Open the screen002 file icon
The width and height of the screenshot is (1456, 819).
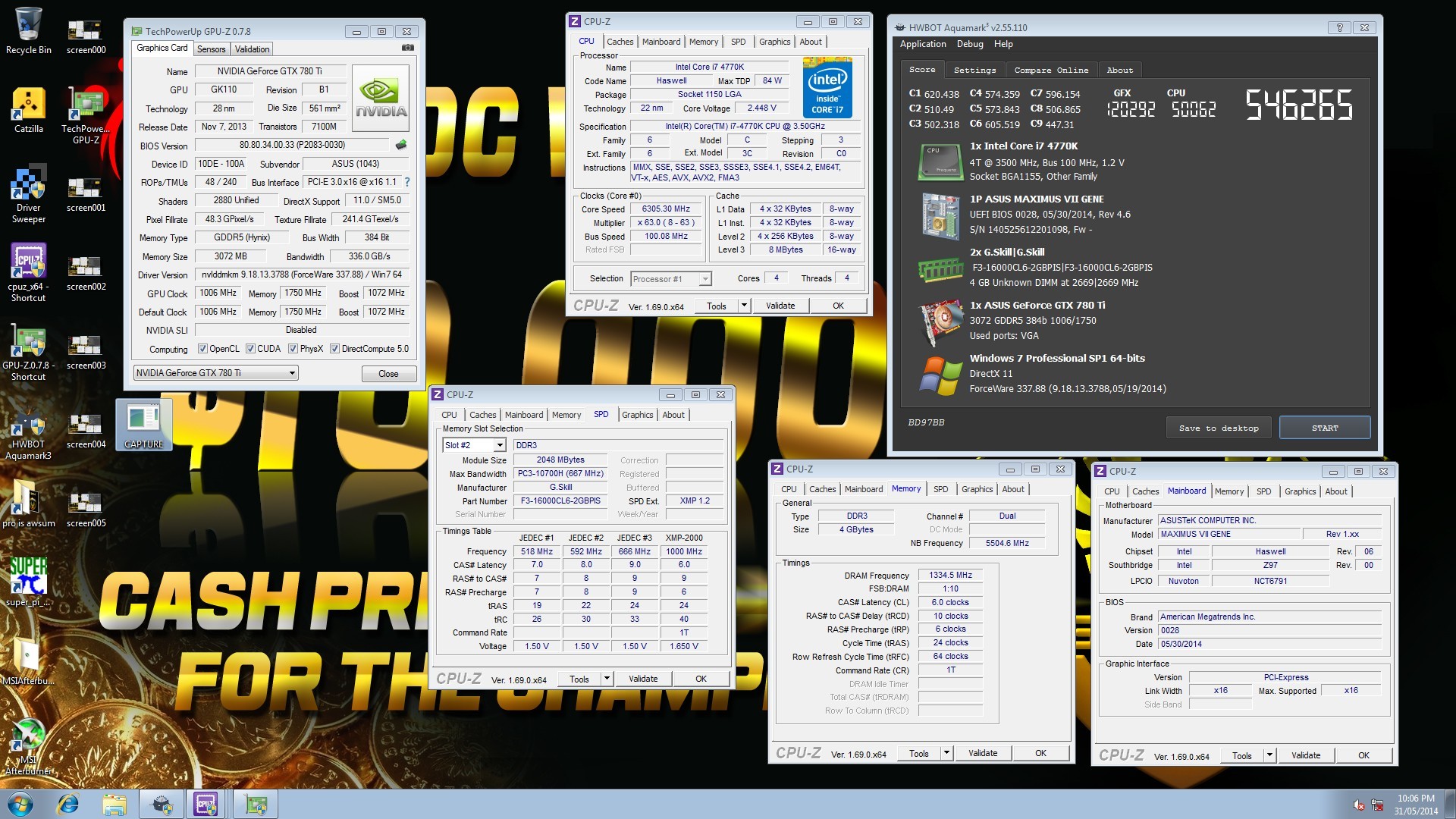point(86,274)
